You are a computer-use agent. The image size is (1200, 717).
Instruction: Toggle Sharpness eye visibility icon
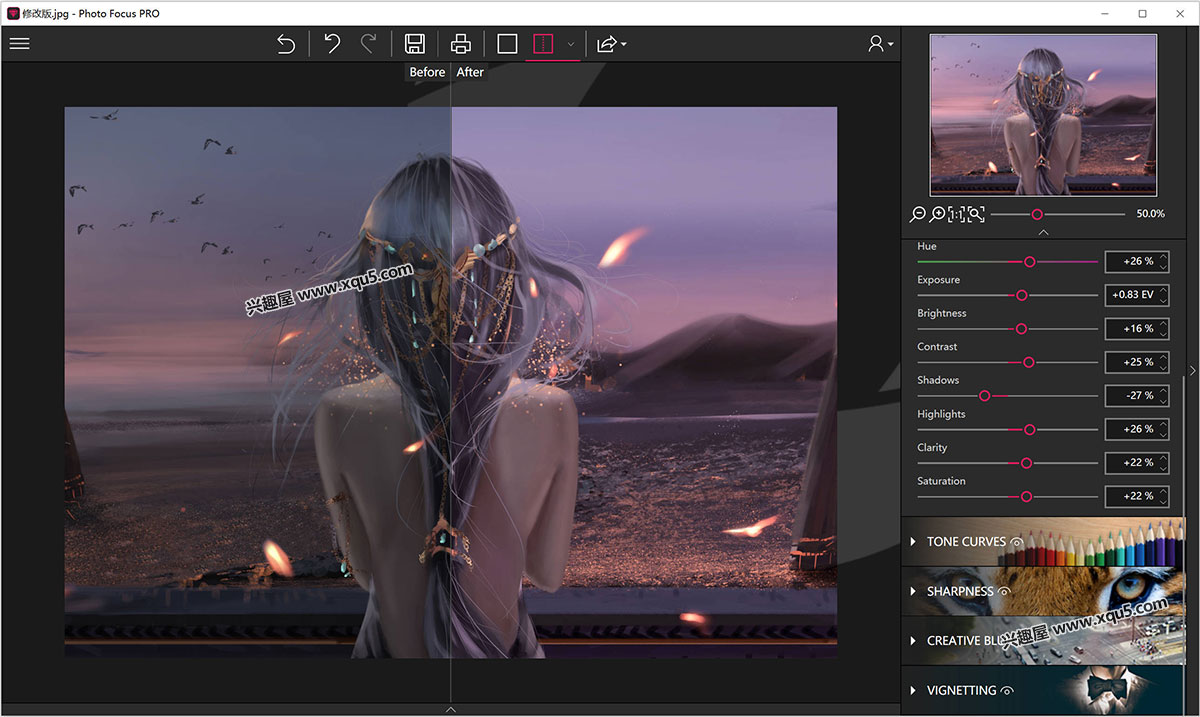click(x=1004, y=592)
